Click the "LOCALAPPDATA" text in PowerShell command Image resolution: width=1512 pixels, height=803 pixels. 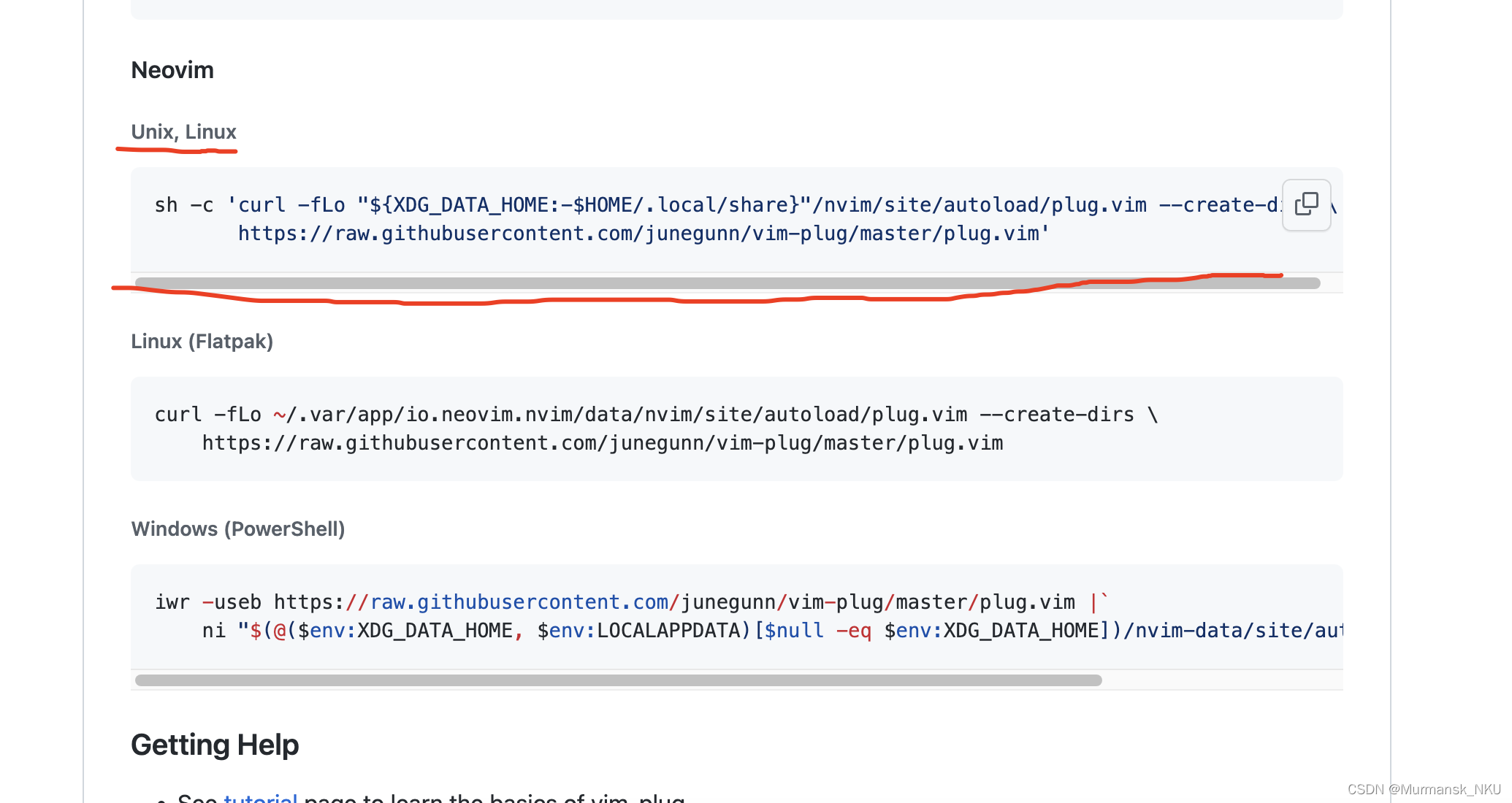668,631
